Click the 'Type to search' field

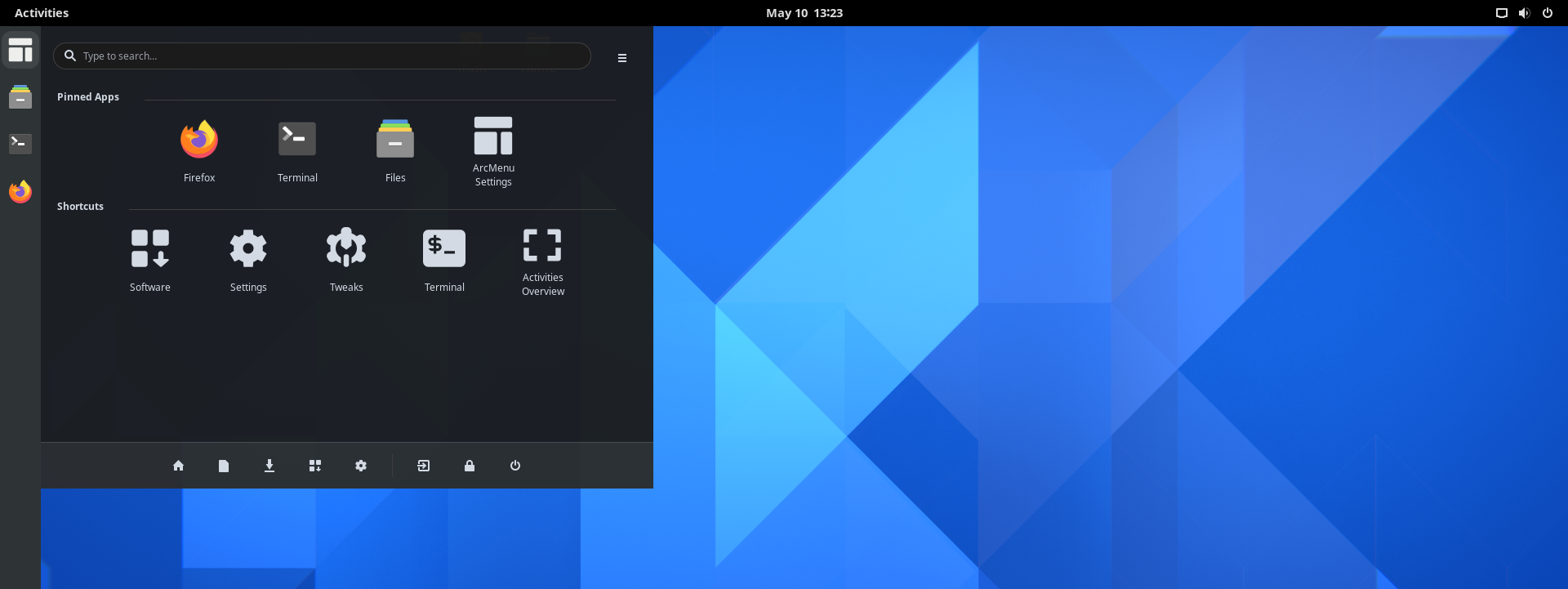327,56
